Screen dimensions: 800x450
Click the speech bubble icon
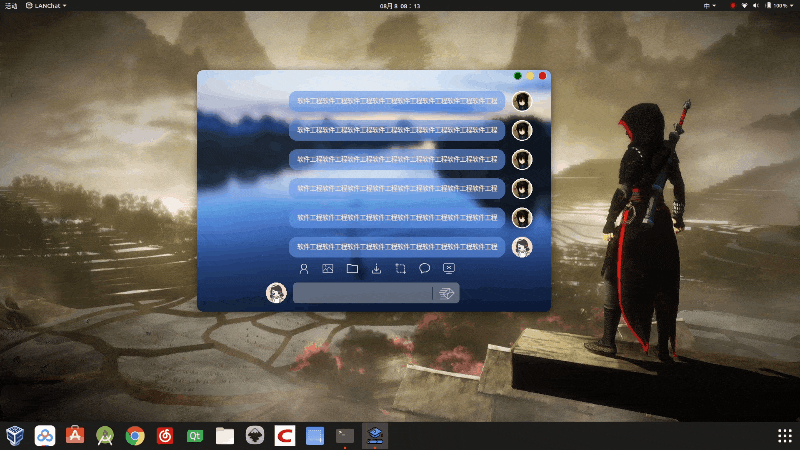point(424,268)
